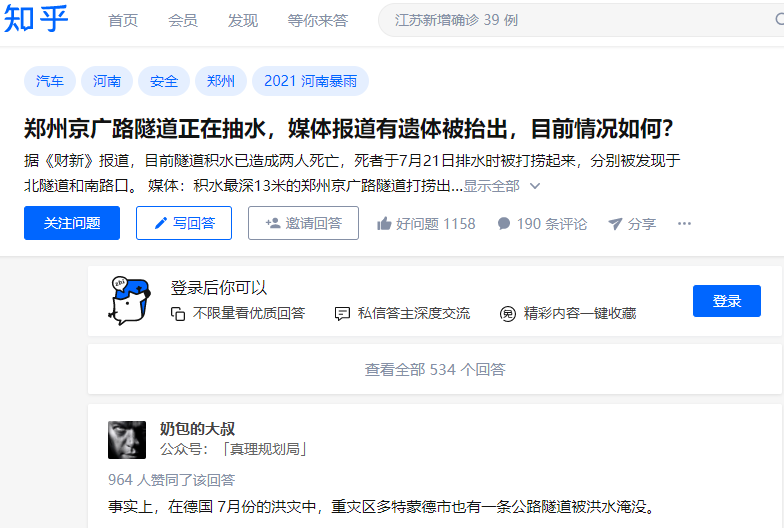784x528 pixels.
Task: Open 查看全部 534 个回答
Action: click(x=435, y=370)
